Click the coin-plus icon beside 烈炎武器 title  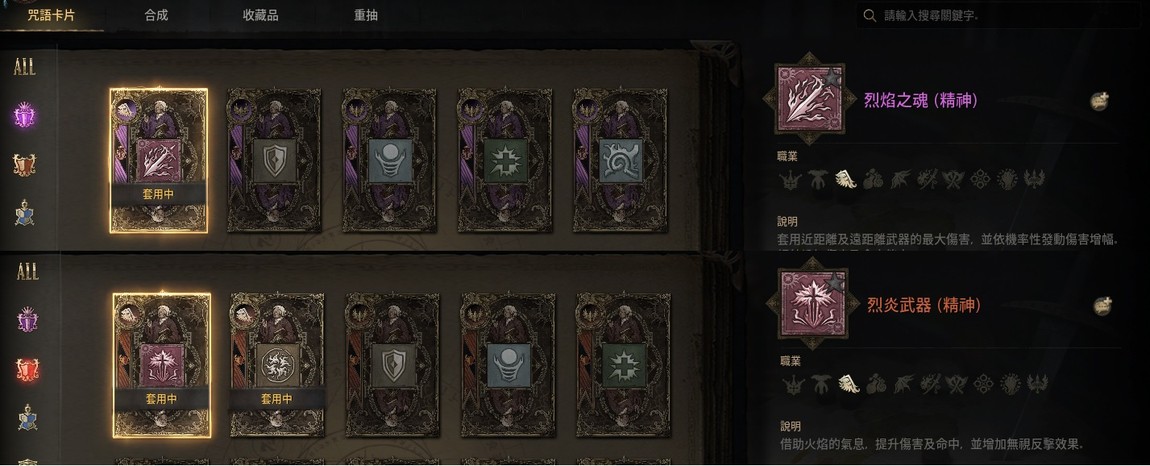(x=1102, y=306)
